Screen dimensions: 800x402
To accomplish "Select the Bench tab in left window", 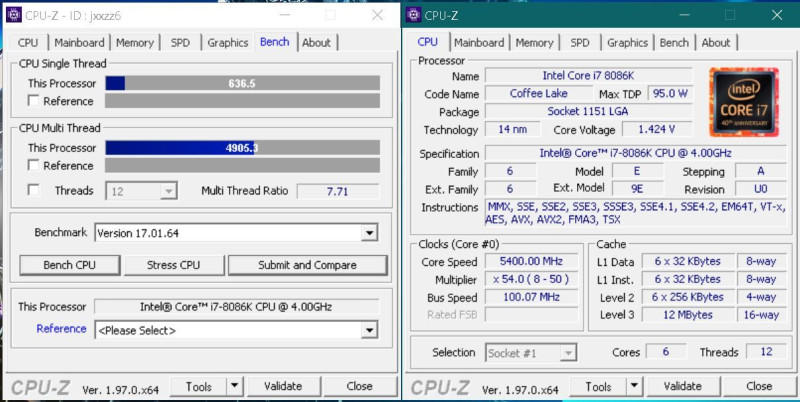I will 274,42.
